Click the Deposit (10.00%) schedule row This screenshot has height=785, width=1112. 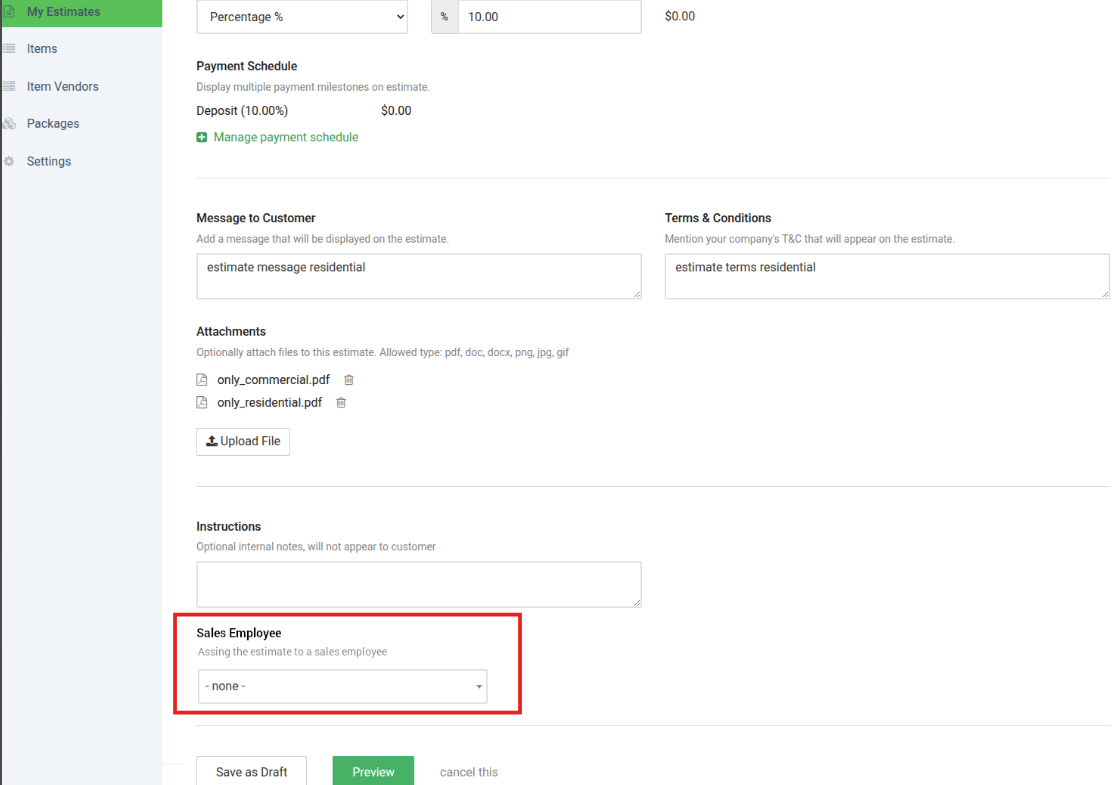(x=304, y=111)
